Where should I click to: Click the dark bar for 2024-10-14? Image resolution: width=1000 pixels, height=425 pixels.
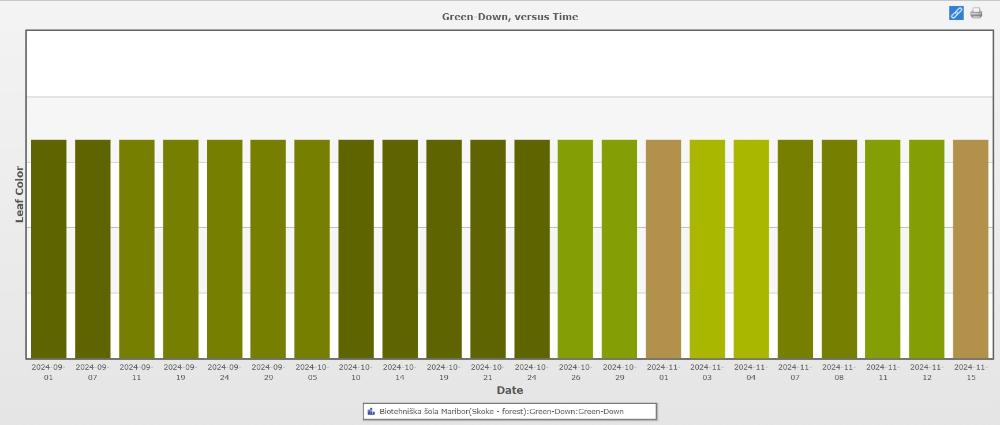coord(400,248)
